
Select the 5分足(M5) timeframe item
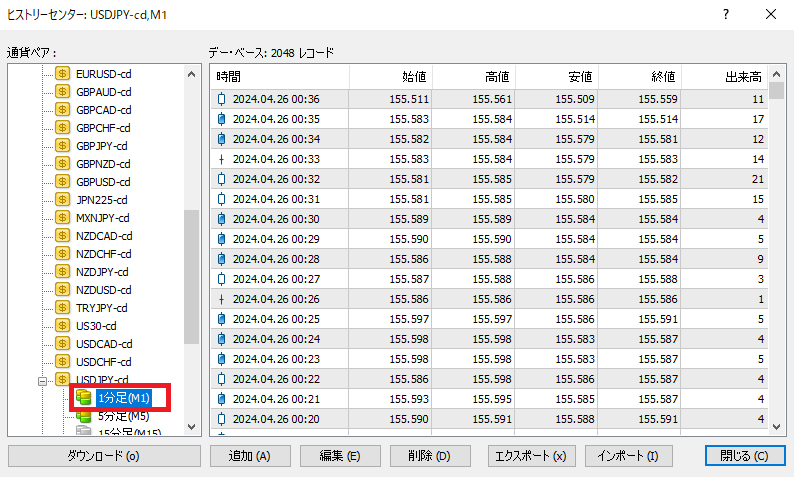124,416
